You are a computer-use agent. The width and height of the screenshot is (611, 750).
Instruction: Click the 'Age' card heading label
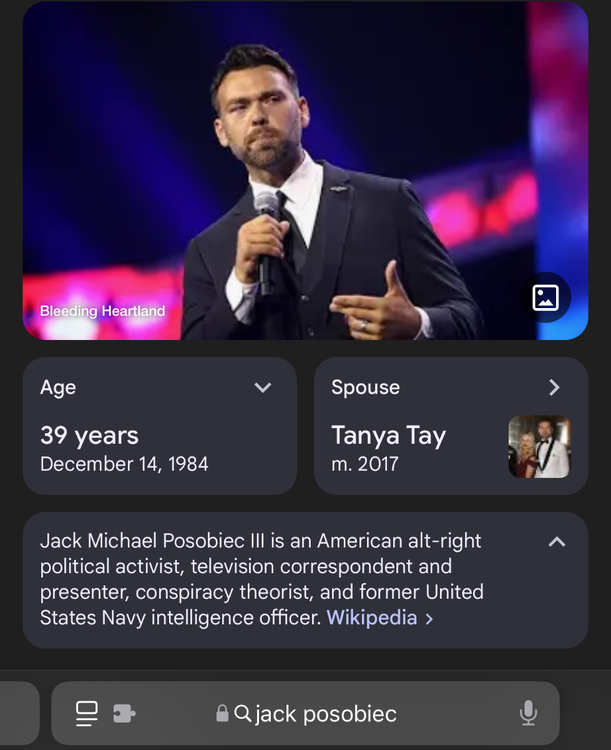[58, 388]
